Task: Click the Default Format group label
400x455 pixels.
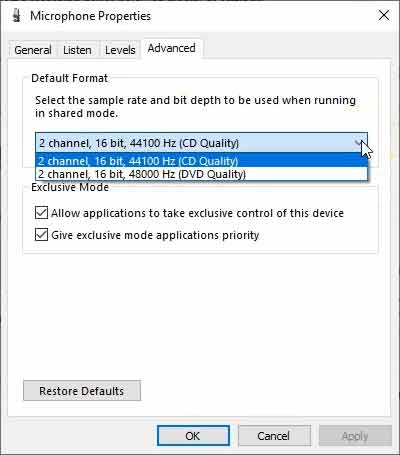Action: coord(69,78)
